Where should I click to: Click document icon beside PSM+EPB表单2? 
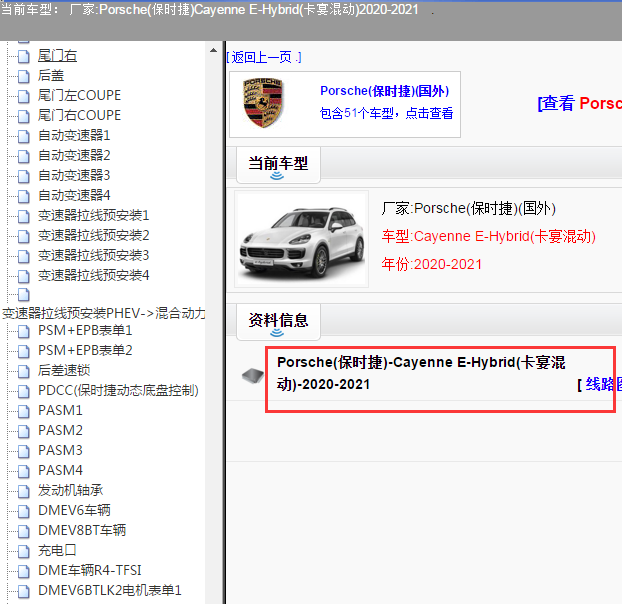pos(24,351)
